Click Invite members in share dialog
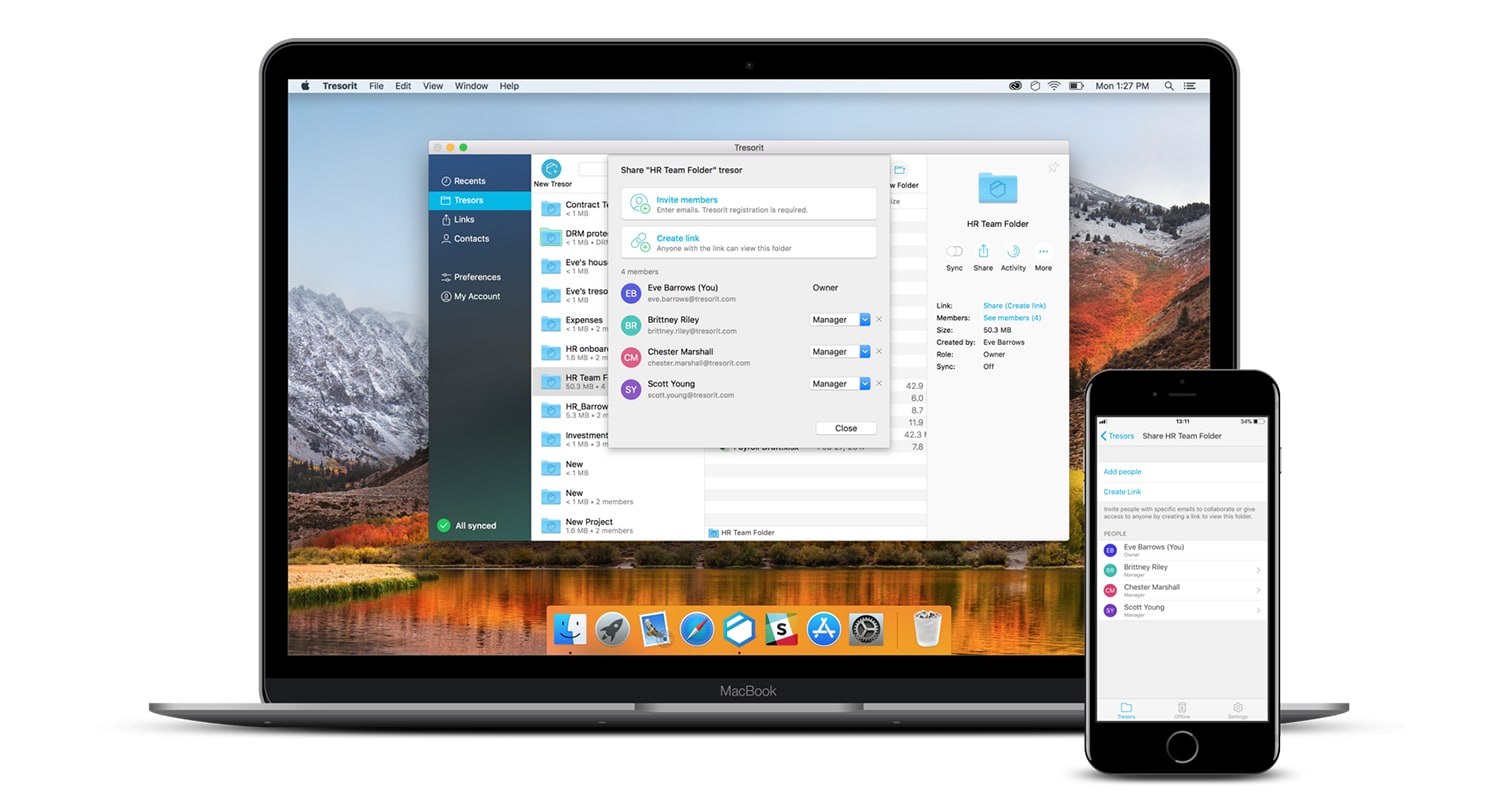Image resolution: width=1500 pixels, height=800 pixels. 748,204
